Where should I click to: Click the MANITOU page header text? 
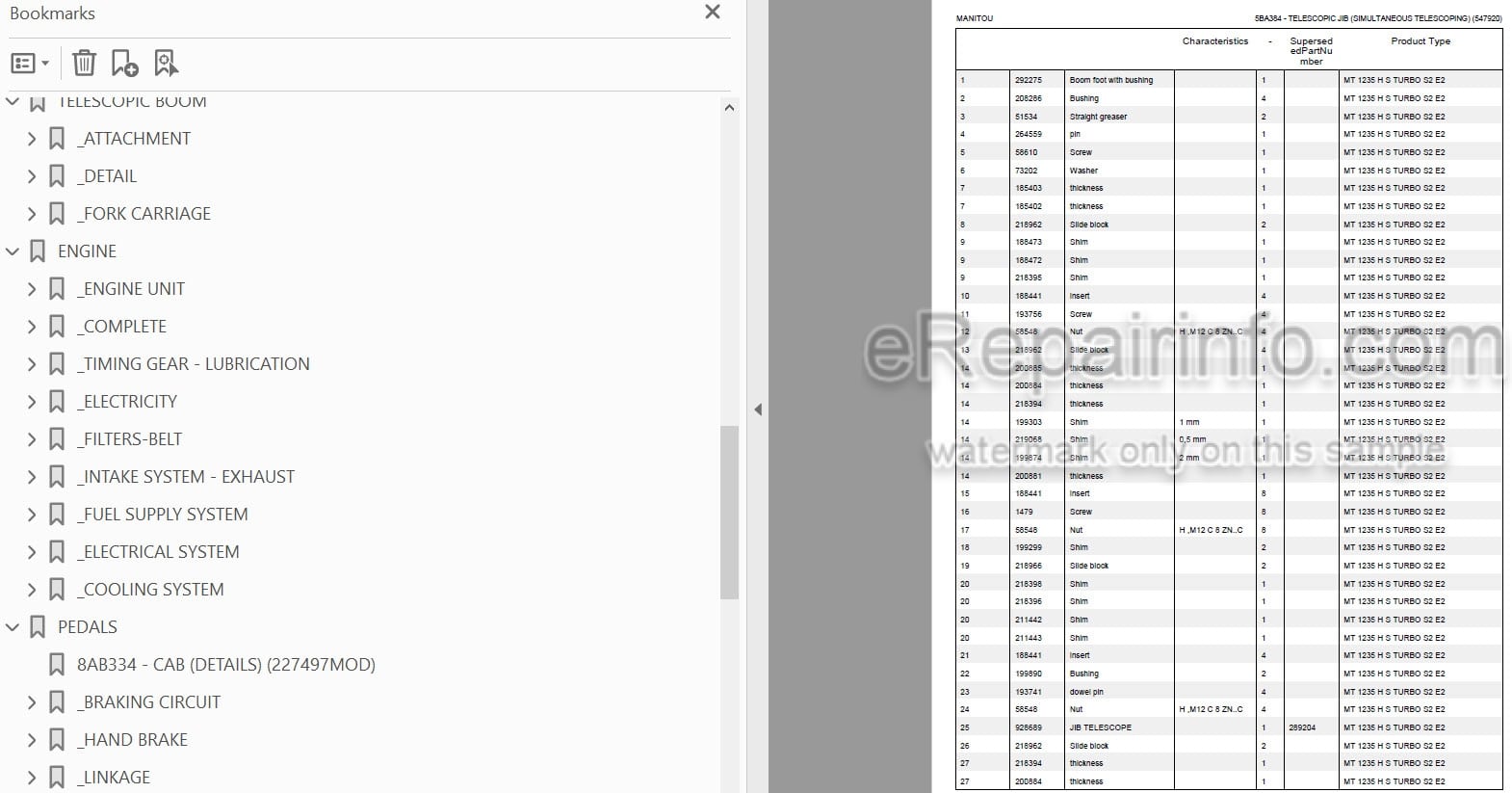974,18
